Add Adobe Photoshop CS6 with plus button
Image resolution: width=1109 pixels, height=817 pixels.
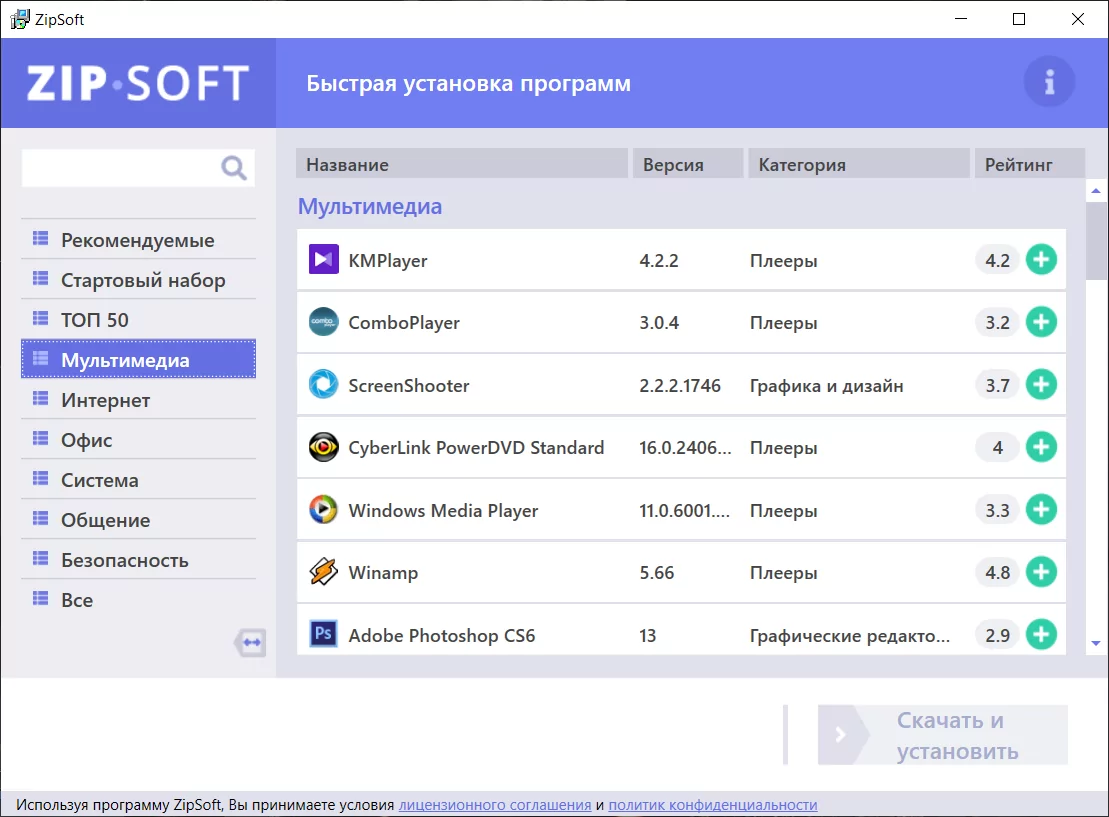(x=1041, y=635)
